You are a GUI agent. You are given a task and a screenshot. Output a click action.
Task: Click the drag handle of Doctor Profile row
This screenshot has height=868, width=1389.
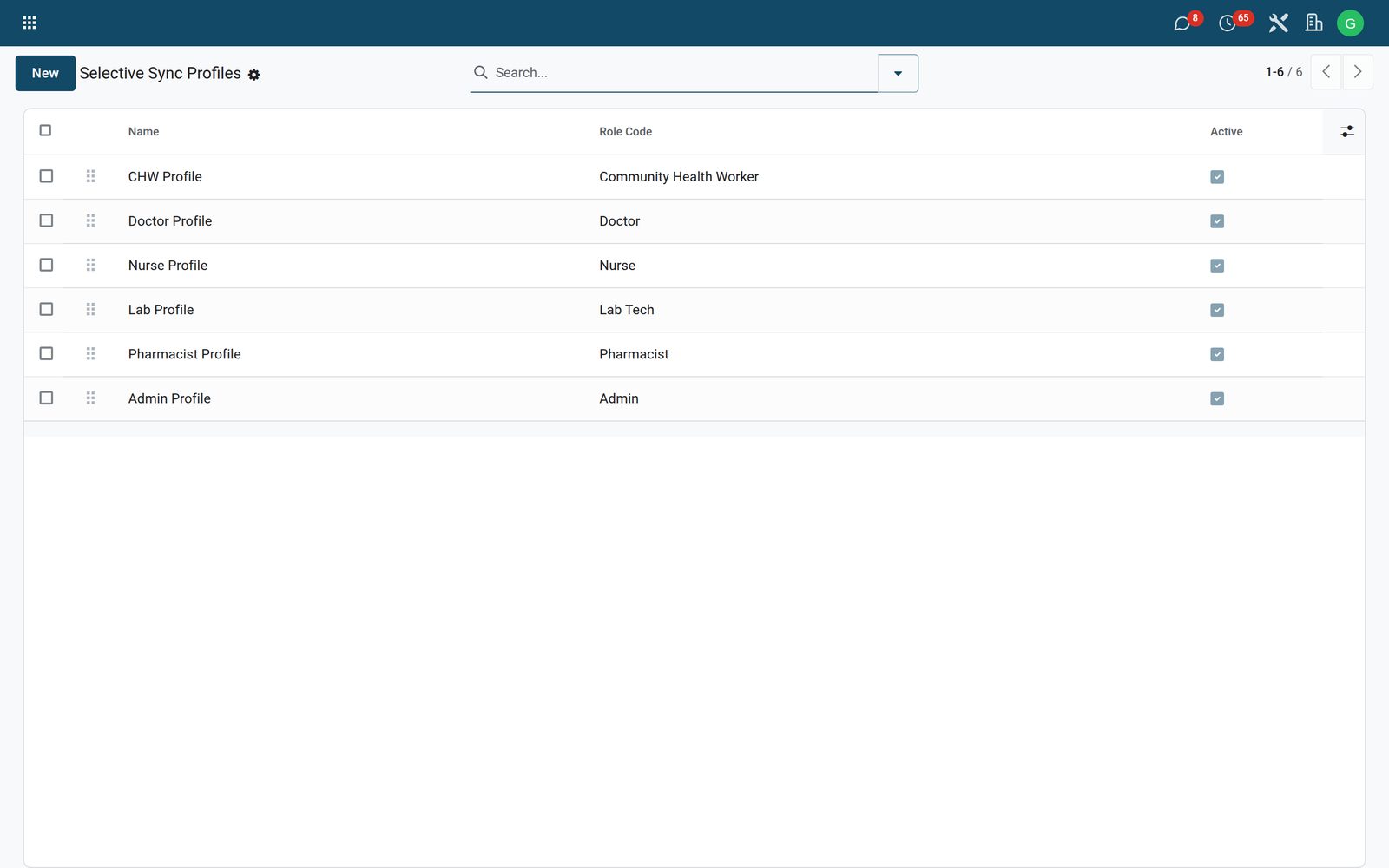[x=90, y=220]
